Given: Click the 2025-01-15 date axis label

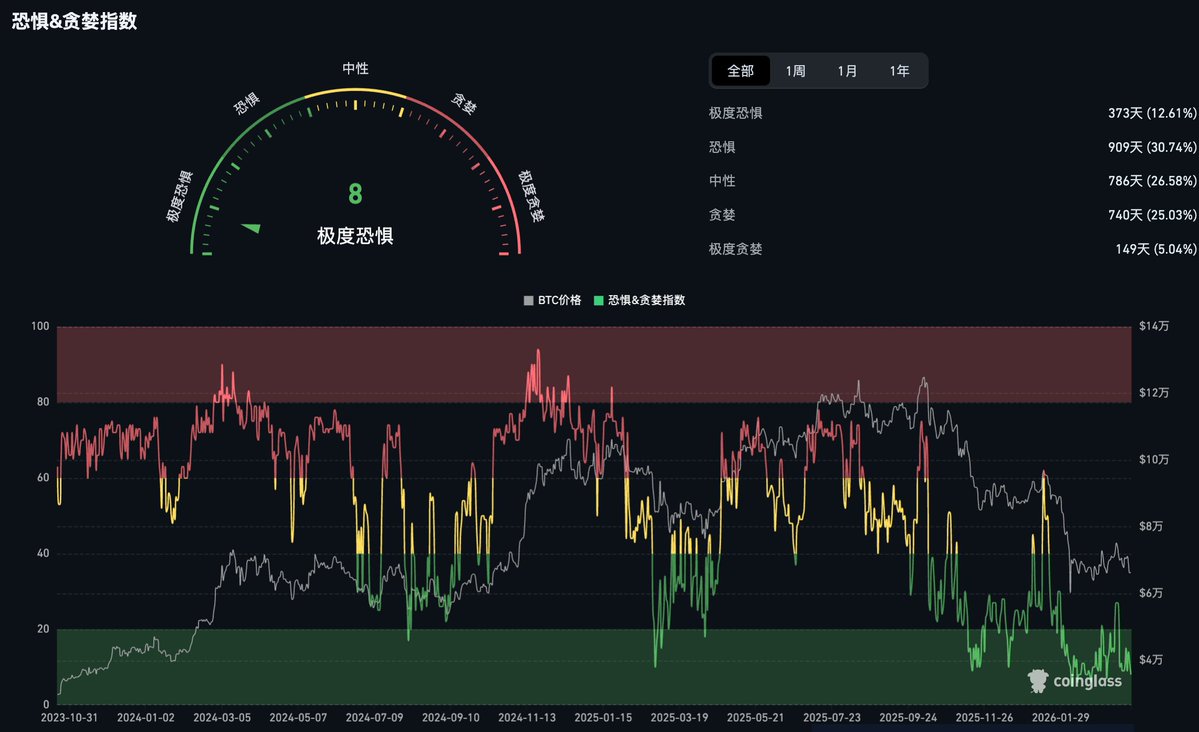Looking at the screenshot, I should click(x=603, y=717).
